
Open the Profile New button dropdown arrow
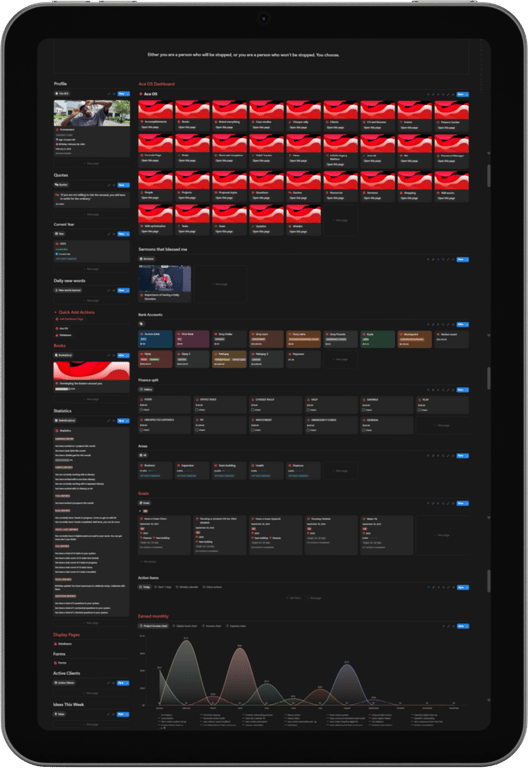click(x=127, y=94)
